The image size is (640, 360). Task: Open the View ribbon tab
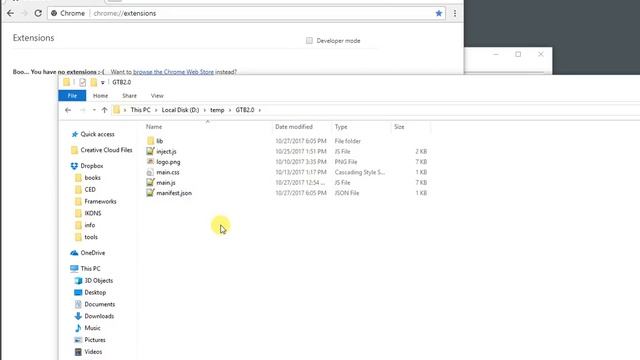click(x=157, y=96)
